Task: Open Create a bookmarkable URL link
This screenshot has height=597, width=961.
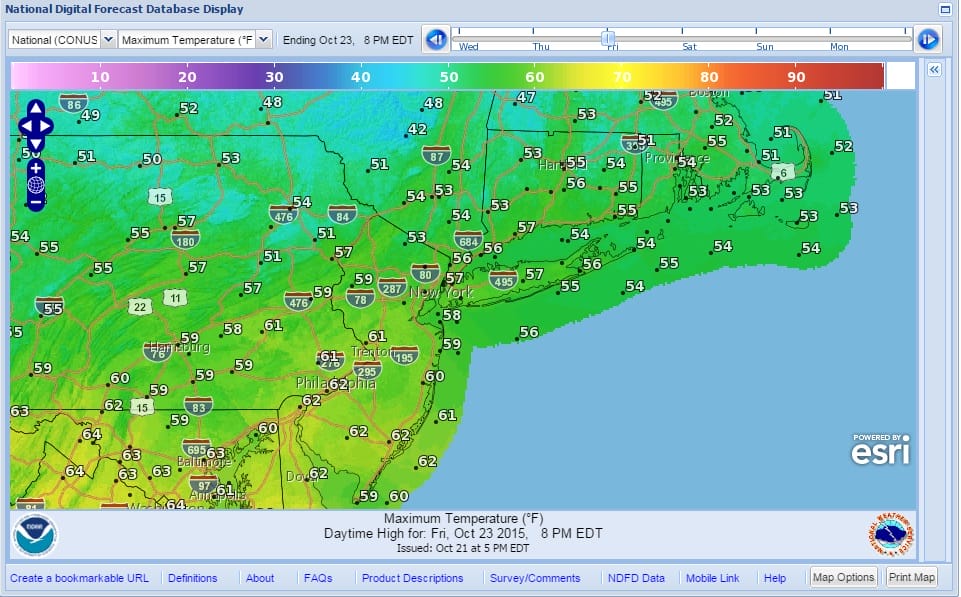Action: 79,578
